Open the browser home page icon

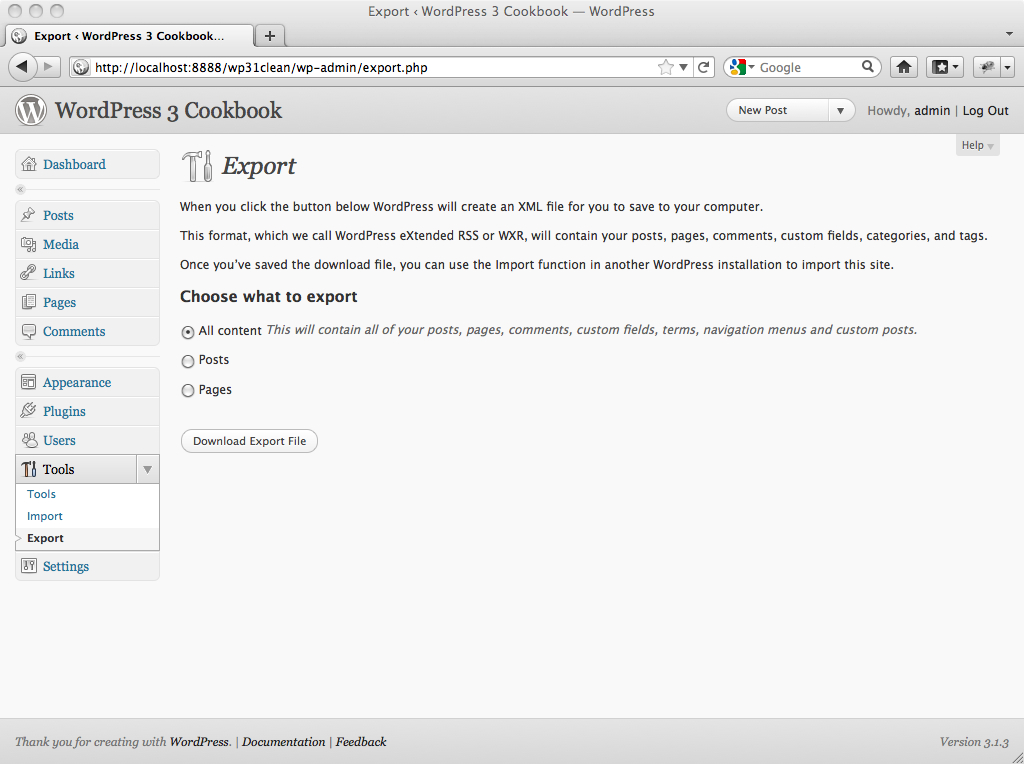(x=904, y=67)
